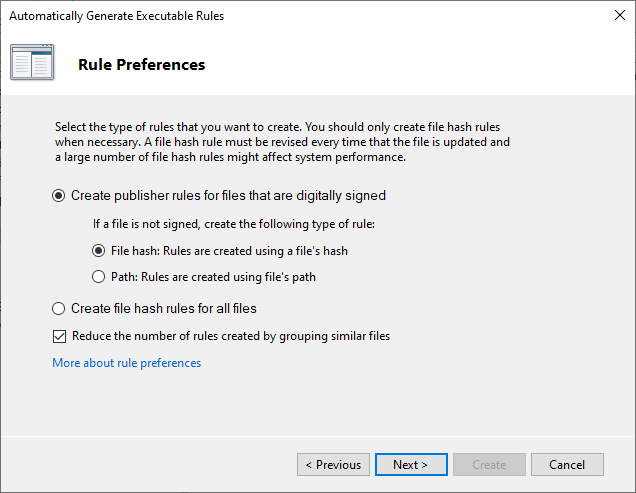The height and width of the screenshot is (493, 636).
Task: Click the greyed-out Create button
Action: click(x=489, y=465)
